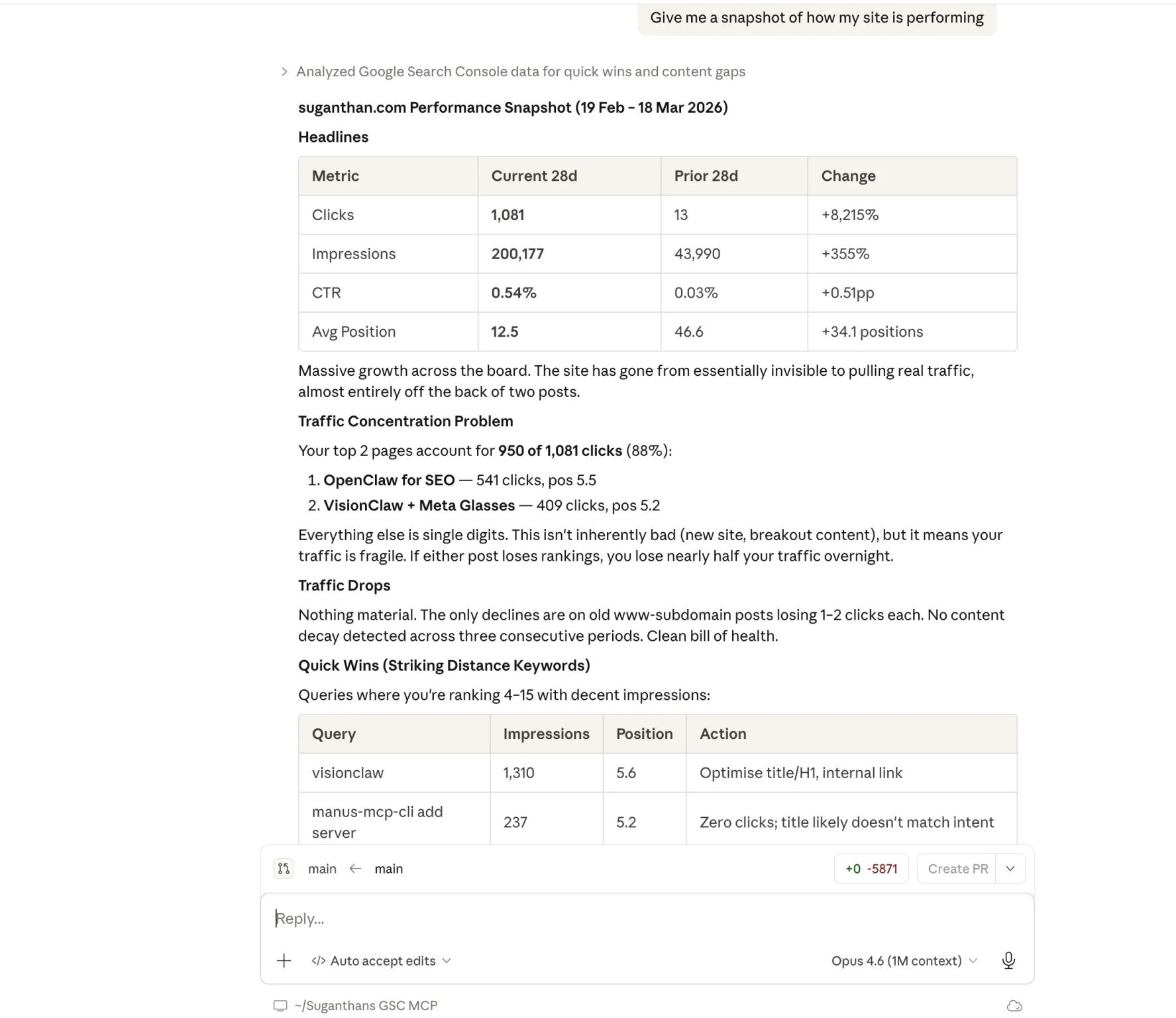The width and height of the screenshot is (1176, 1018).
Task: Click the code brackets icon by Auto accept edits
Action: coord(319,960)
